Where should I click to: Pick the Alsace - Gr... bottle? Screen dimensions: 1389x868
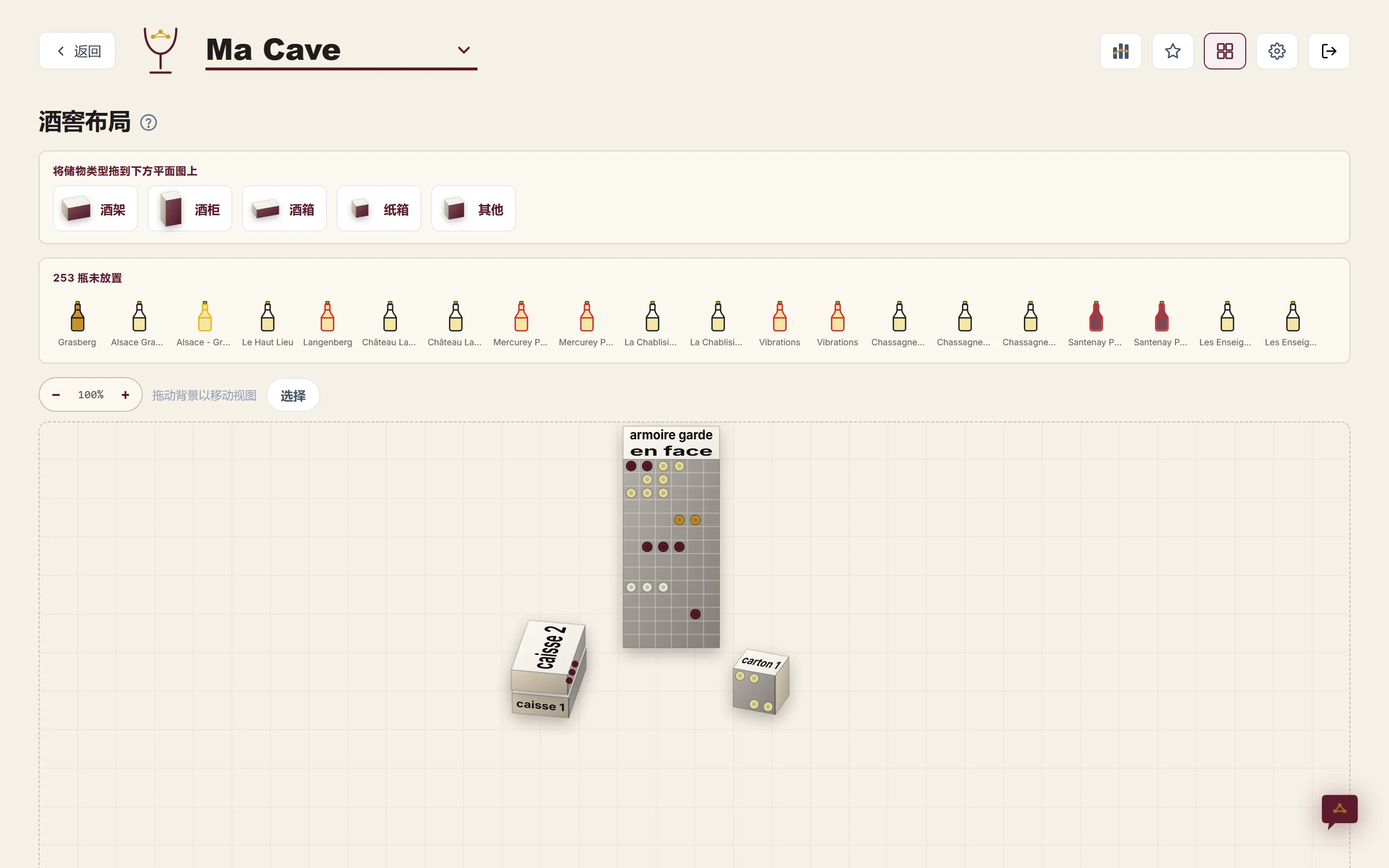point(204,324)
